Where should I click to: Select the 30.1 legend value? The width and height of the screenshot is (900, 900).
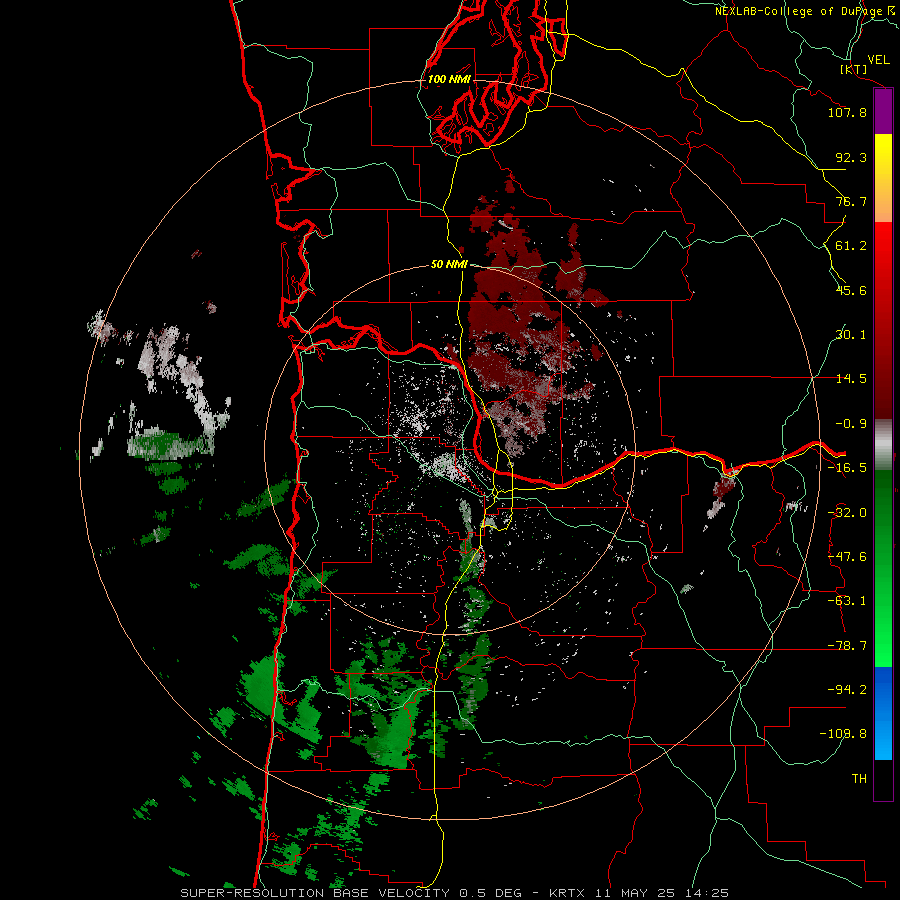[x=851, y=335]
